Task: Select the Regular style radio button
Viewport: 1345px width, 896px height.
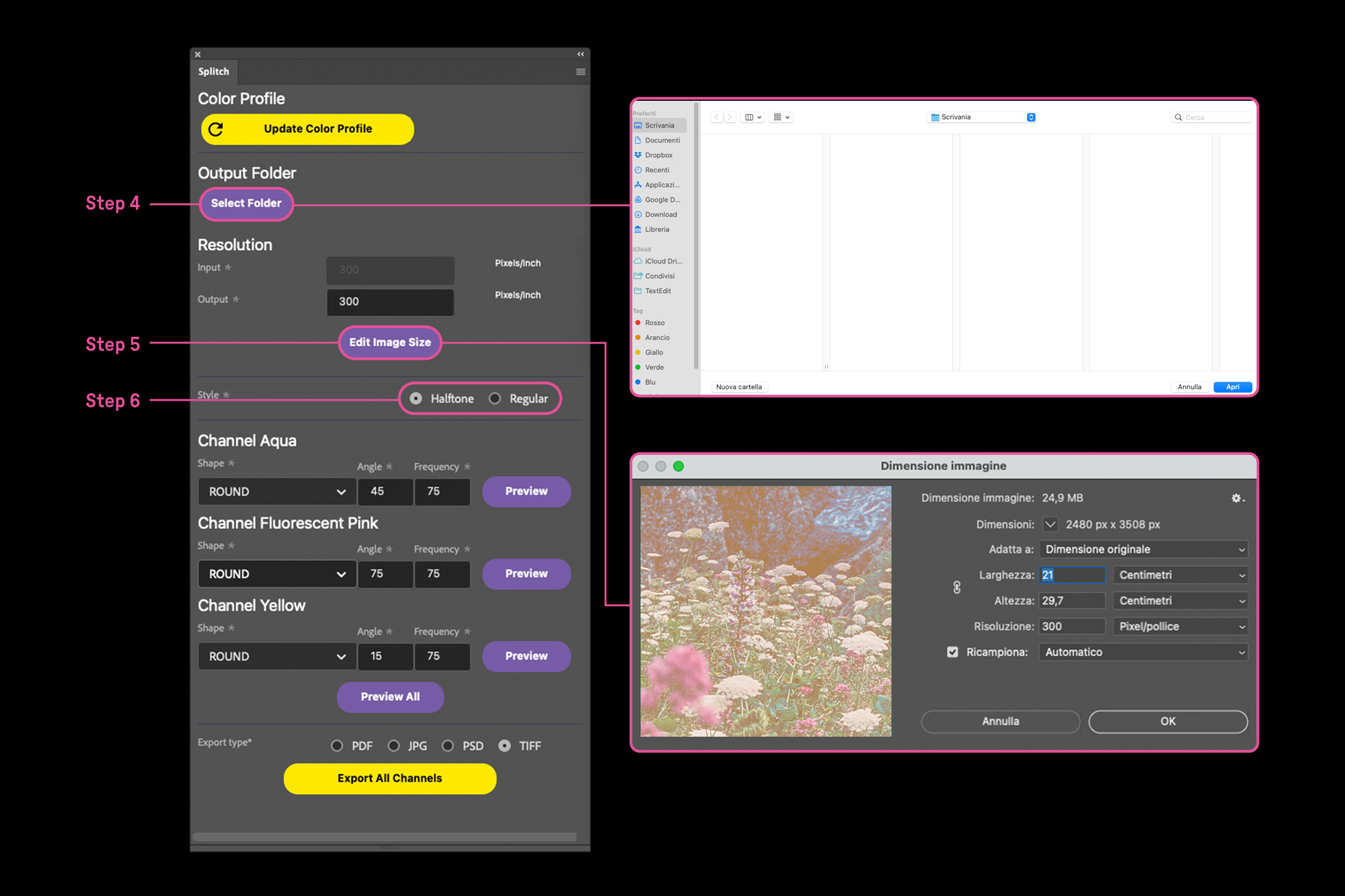Action: [495, 399]
